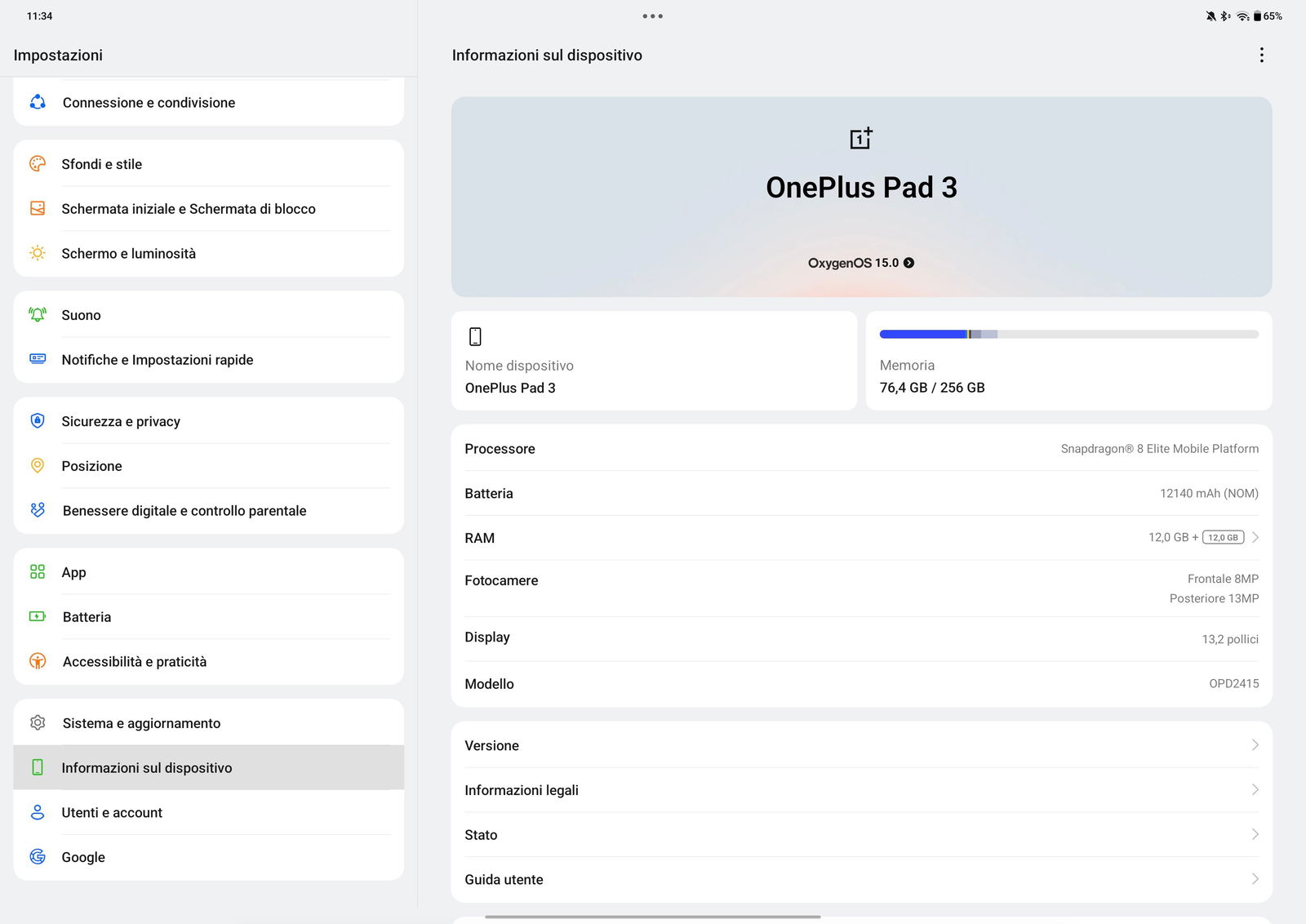1306x924 pixels.
Task: Click the Memoria storage usage bar
Action: (x=1068, y=334)
